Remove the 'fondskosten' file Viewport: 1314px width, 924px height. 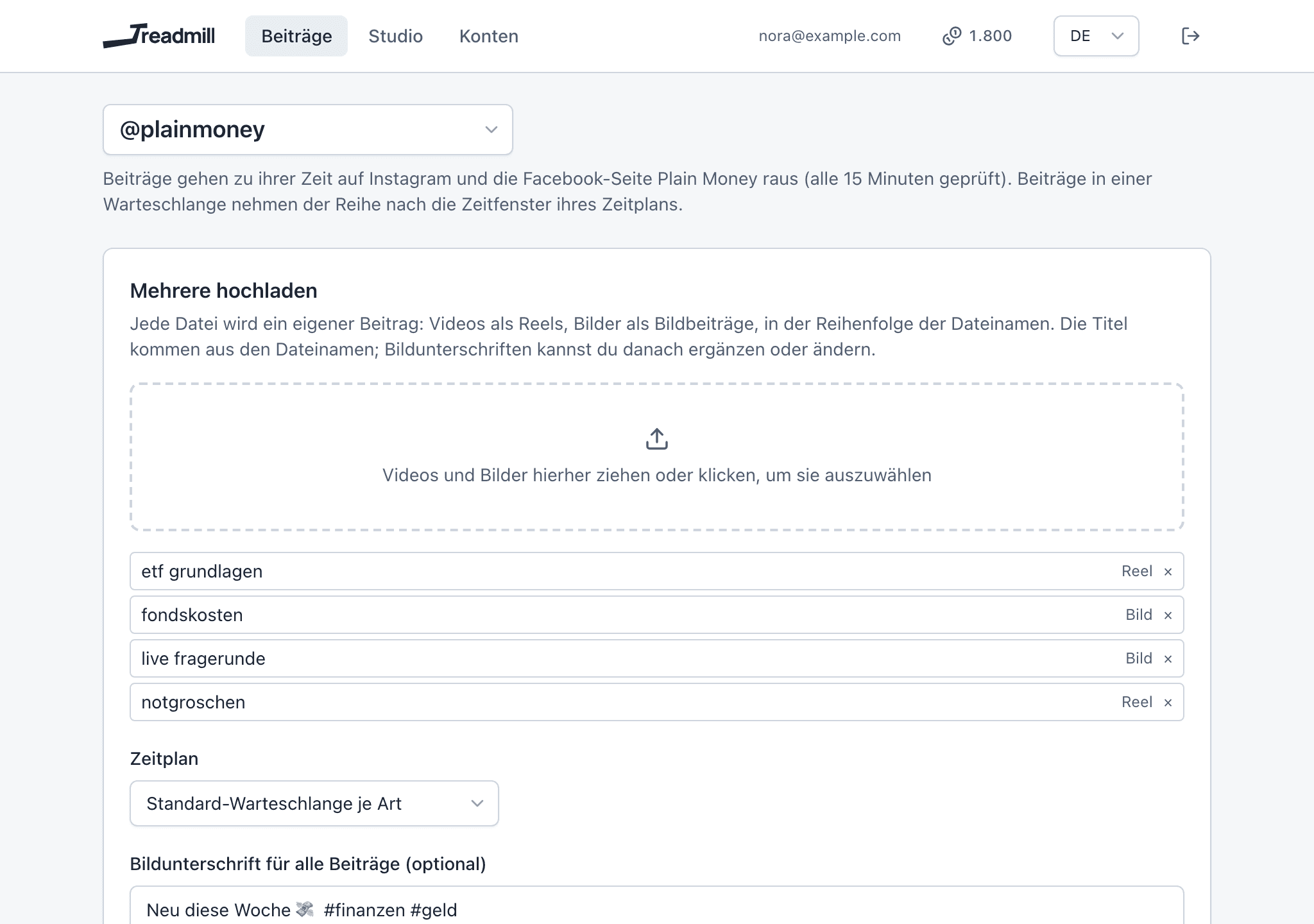[x=1168, y=615]
